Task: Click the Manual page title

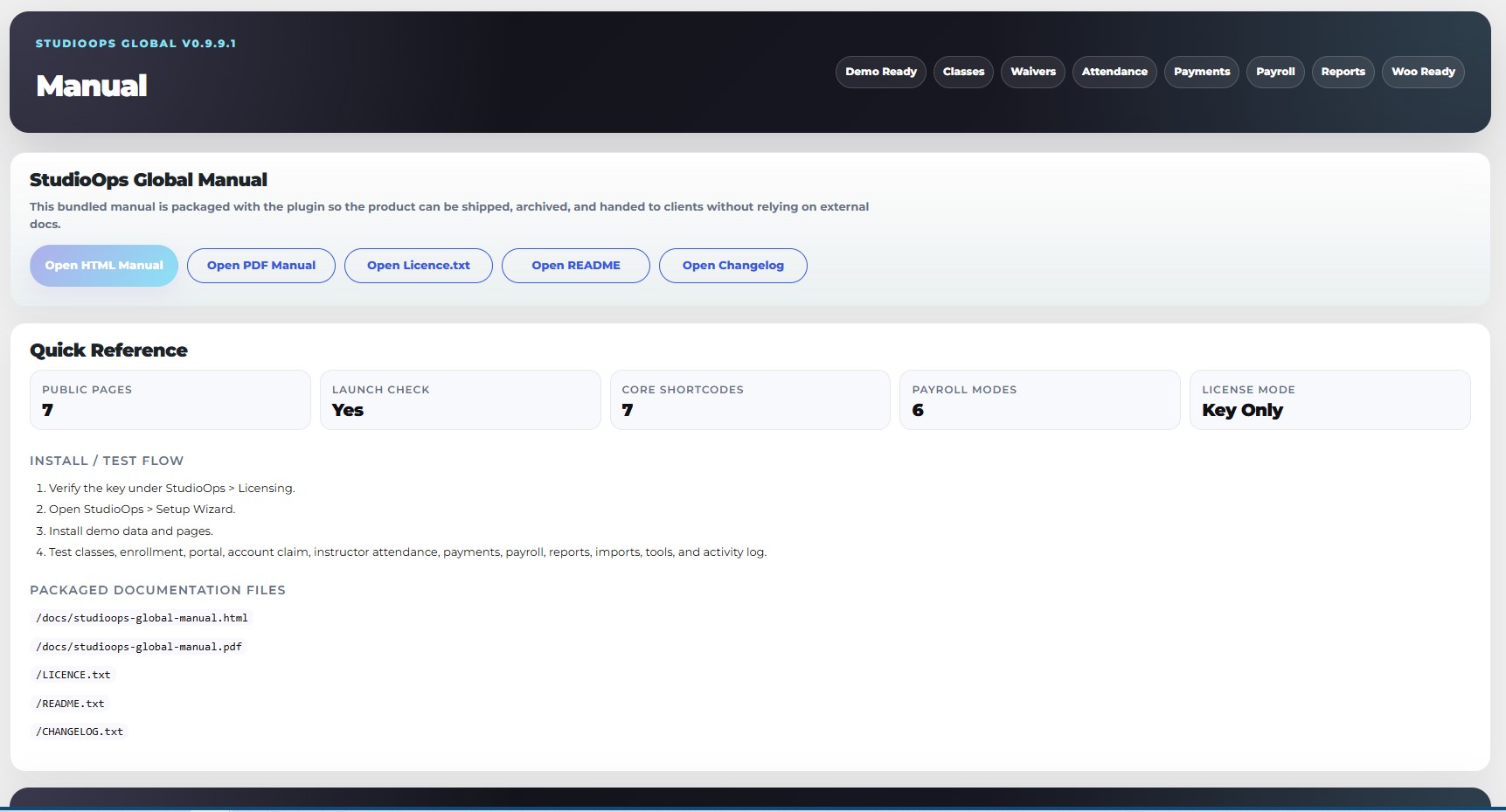Action: tap(92, 86)
